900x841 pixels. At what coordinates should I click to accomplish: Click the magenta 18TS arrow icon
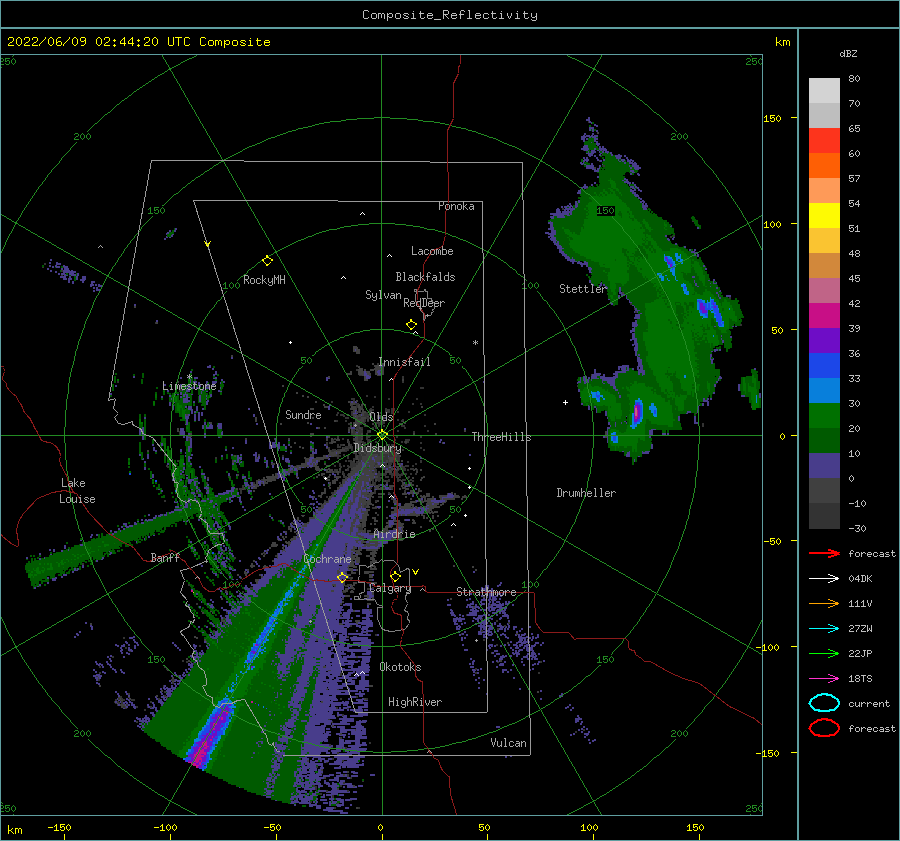pos(824,679)
